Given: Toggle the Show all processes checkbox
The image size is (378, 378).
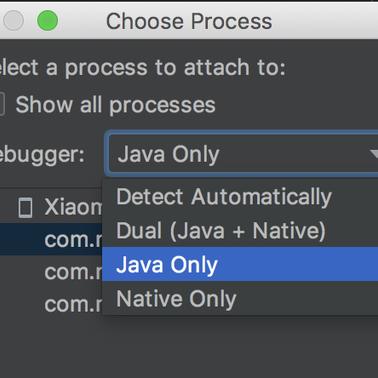Looking at the screenshot, I should pyautogui.click(x=2, y=105).
